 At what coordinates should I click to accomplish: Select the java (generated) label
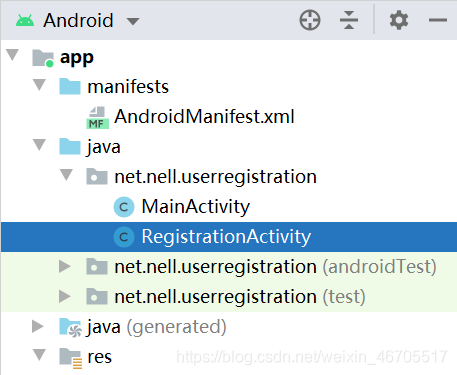[x=157, y=327]
